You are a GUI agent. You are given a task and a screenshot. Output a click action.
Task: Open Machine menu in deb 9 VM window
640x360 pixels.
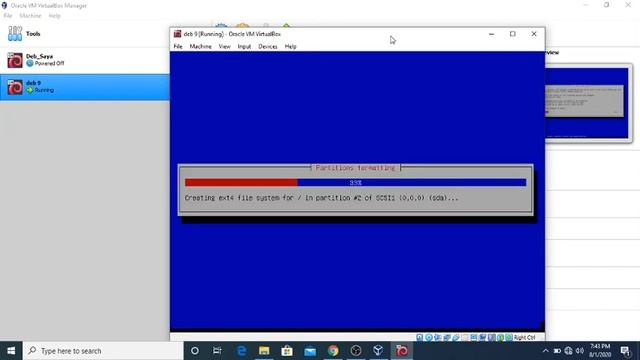click(200, 47)
